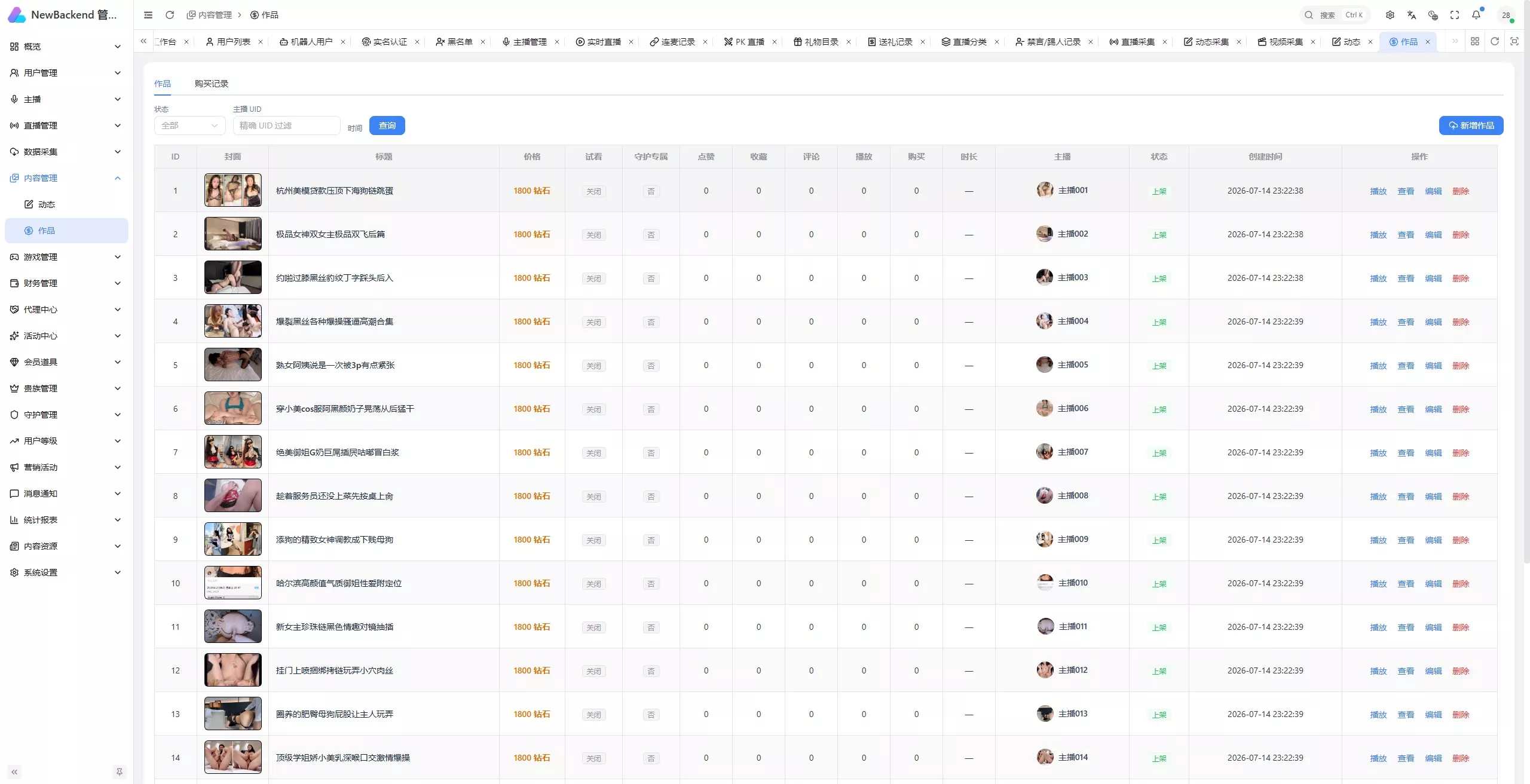Select 动态 under 内容管理 in sidebar
This screenshot has height=784, width=1530.
pyautogui.click(x=66, y=204)
